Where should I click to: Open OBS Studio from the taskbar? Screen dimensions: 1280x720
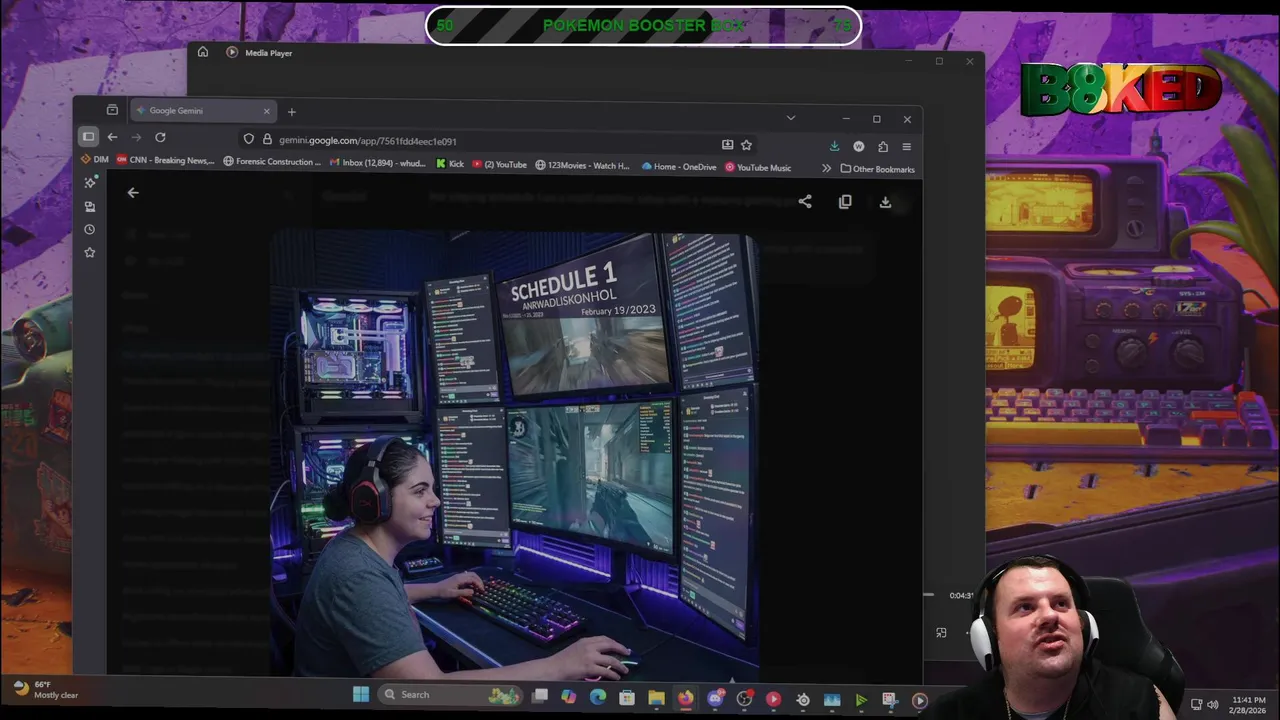click(744, 700)
